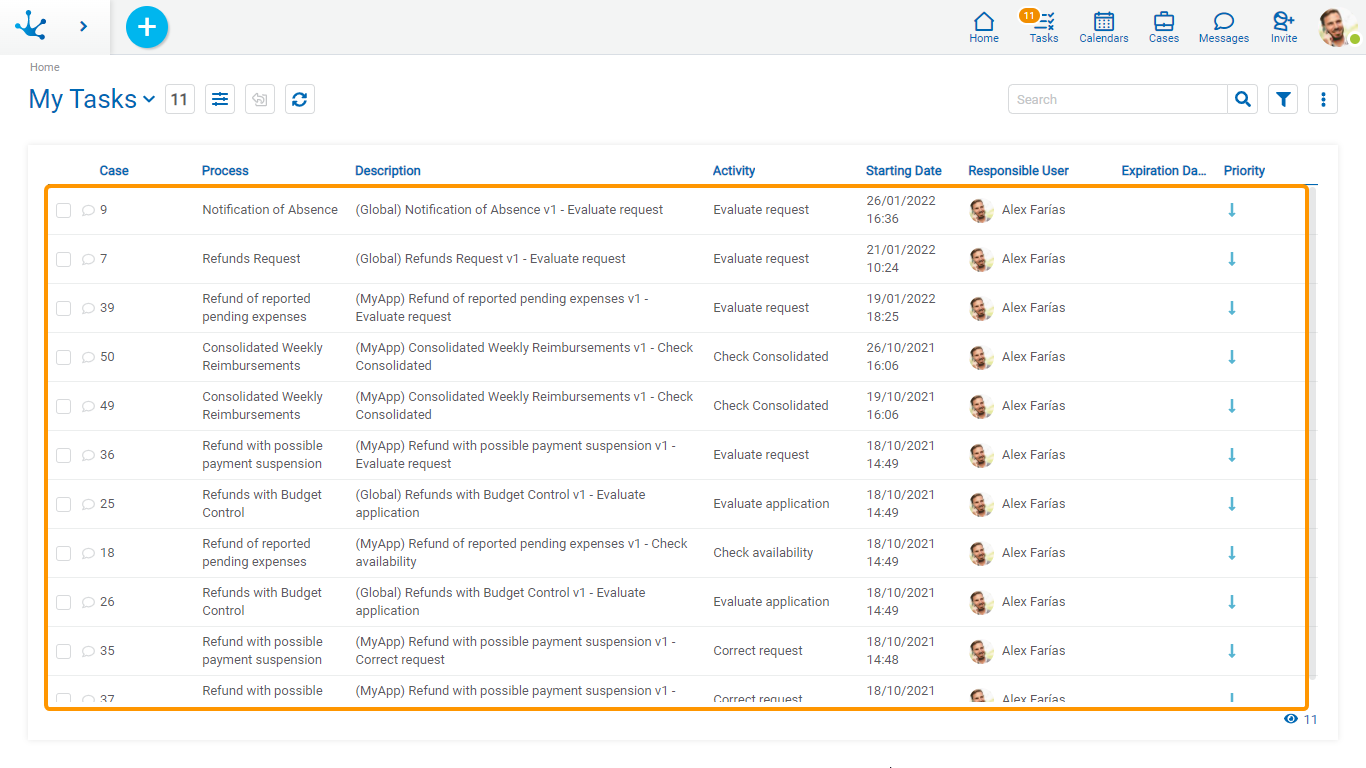Viewport: 1366px width, 768px height.
Task: Sort by Expiration Date column header
Action: (1164, 171)
